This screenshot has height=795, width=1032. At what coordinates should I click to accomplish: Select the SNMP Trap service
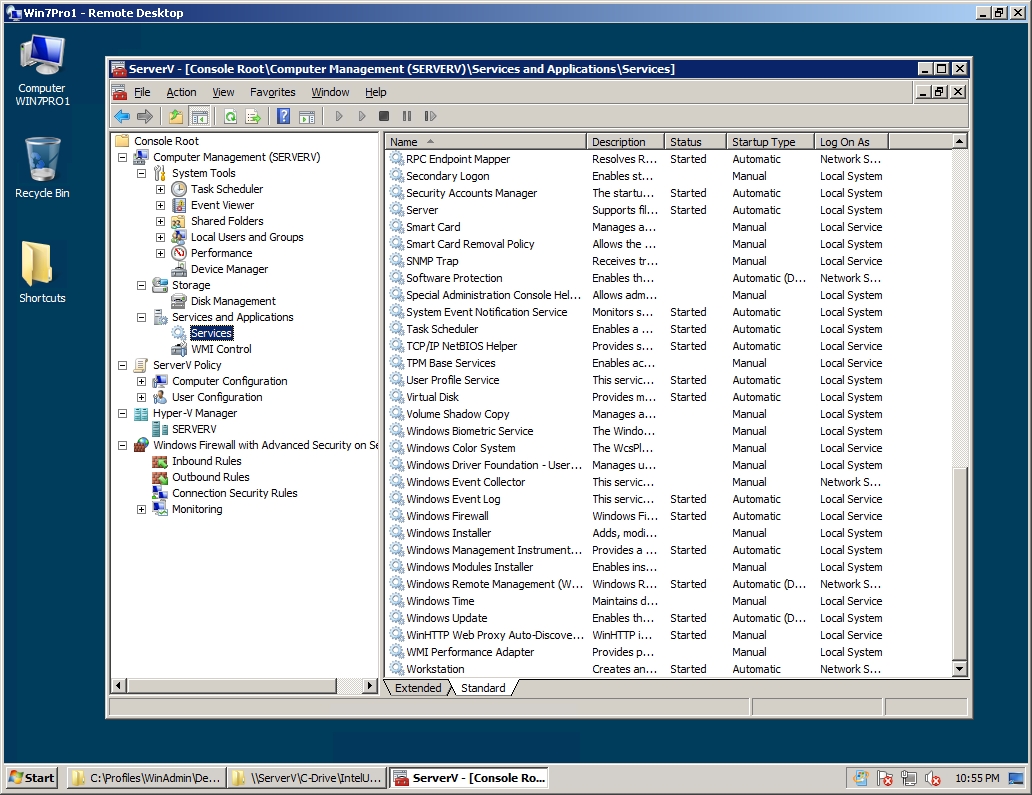[669, 261]
